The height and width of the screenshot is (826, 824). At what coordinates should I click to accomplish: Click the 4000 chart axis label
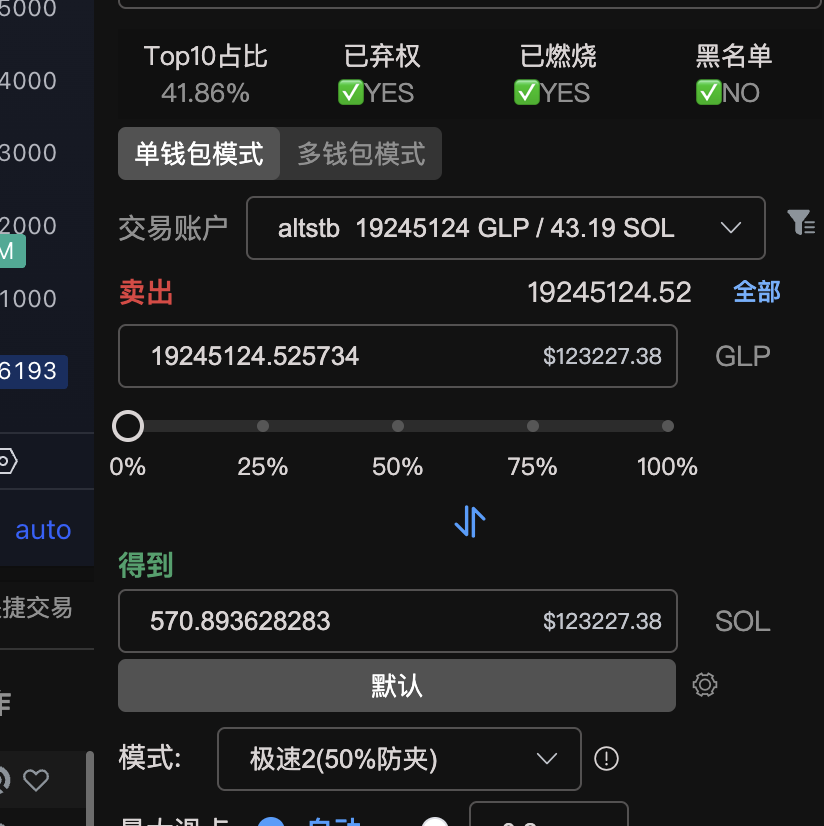point(27,81)
